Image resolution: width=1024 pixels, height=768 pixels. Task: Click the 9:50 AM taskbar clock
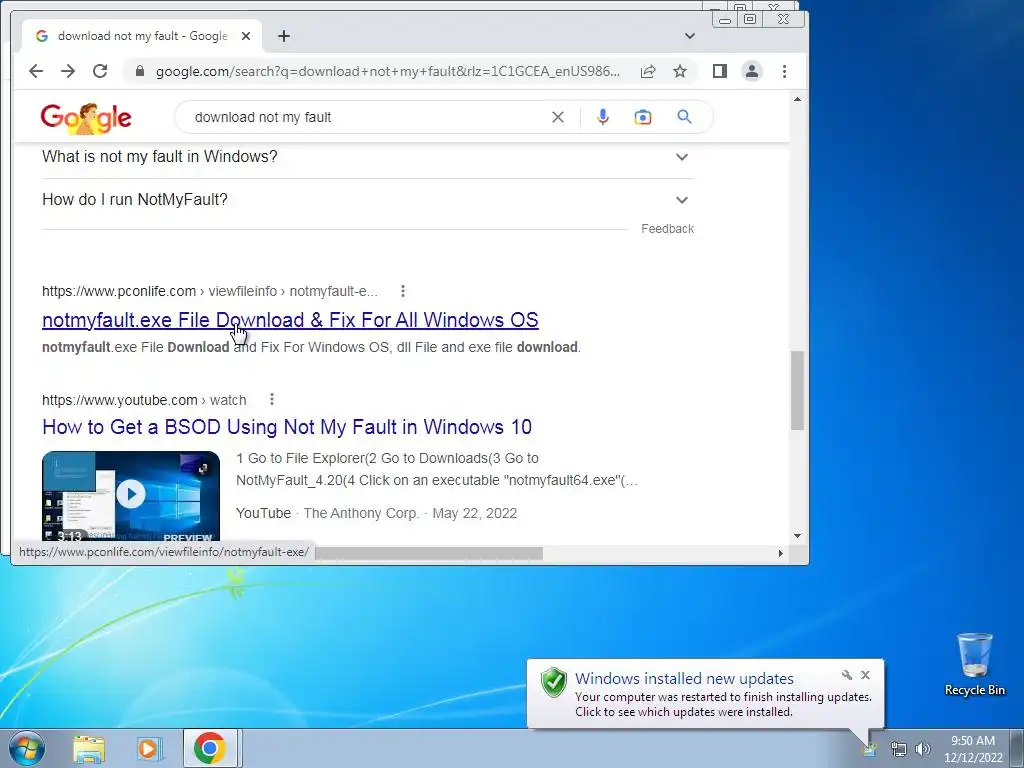coord(973,749)
